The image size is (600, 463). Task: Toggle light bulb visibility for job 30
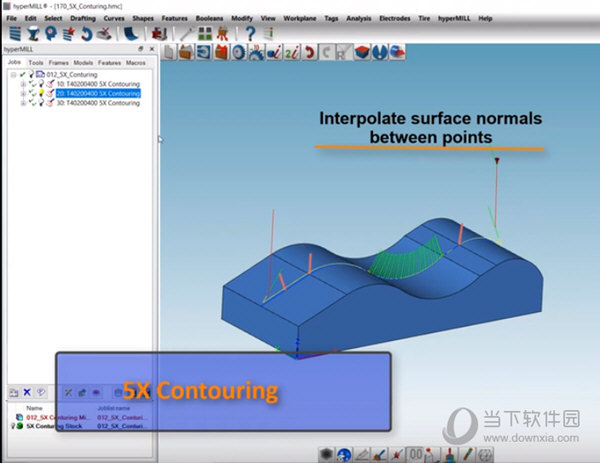(41, 103)
